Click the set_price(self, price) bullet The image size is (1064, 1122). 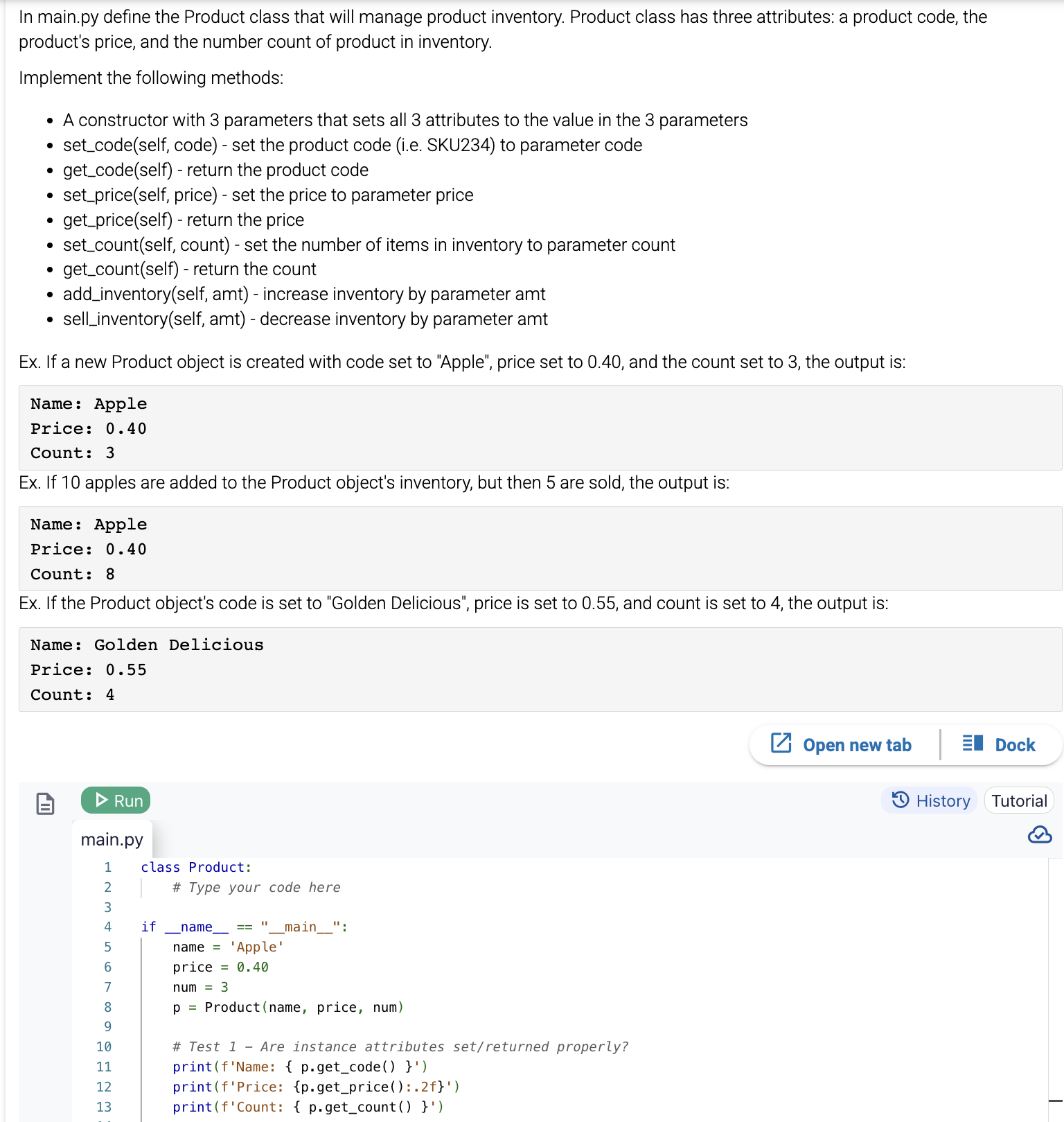(268, 195)
